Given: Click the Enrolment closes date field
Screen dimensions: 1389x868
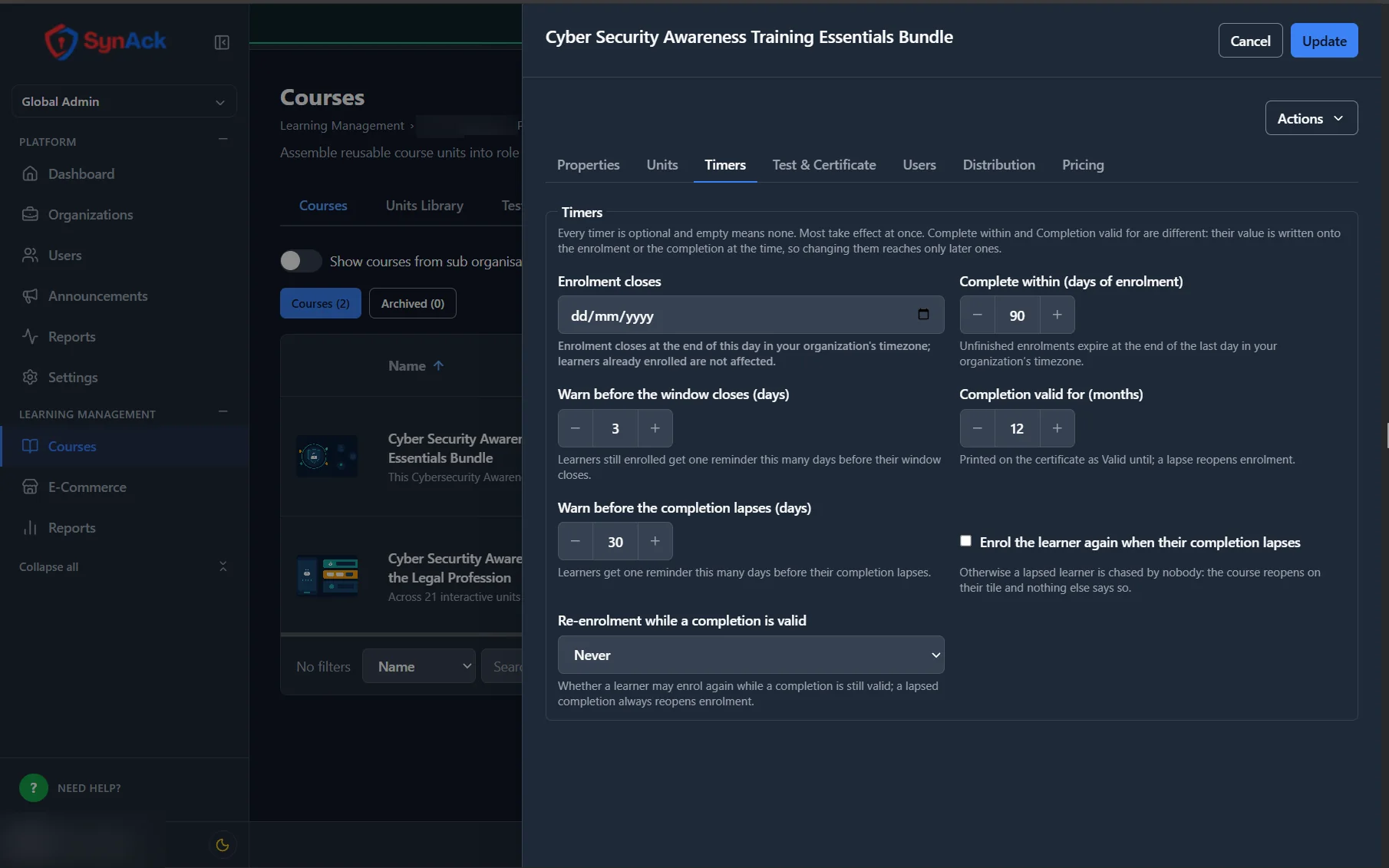Looking at the screenshot, I should tap(751, 315).
